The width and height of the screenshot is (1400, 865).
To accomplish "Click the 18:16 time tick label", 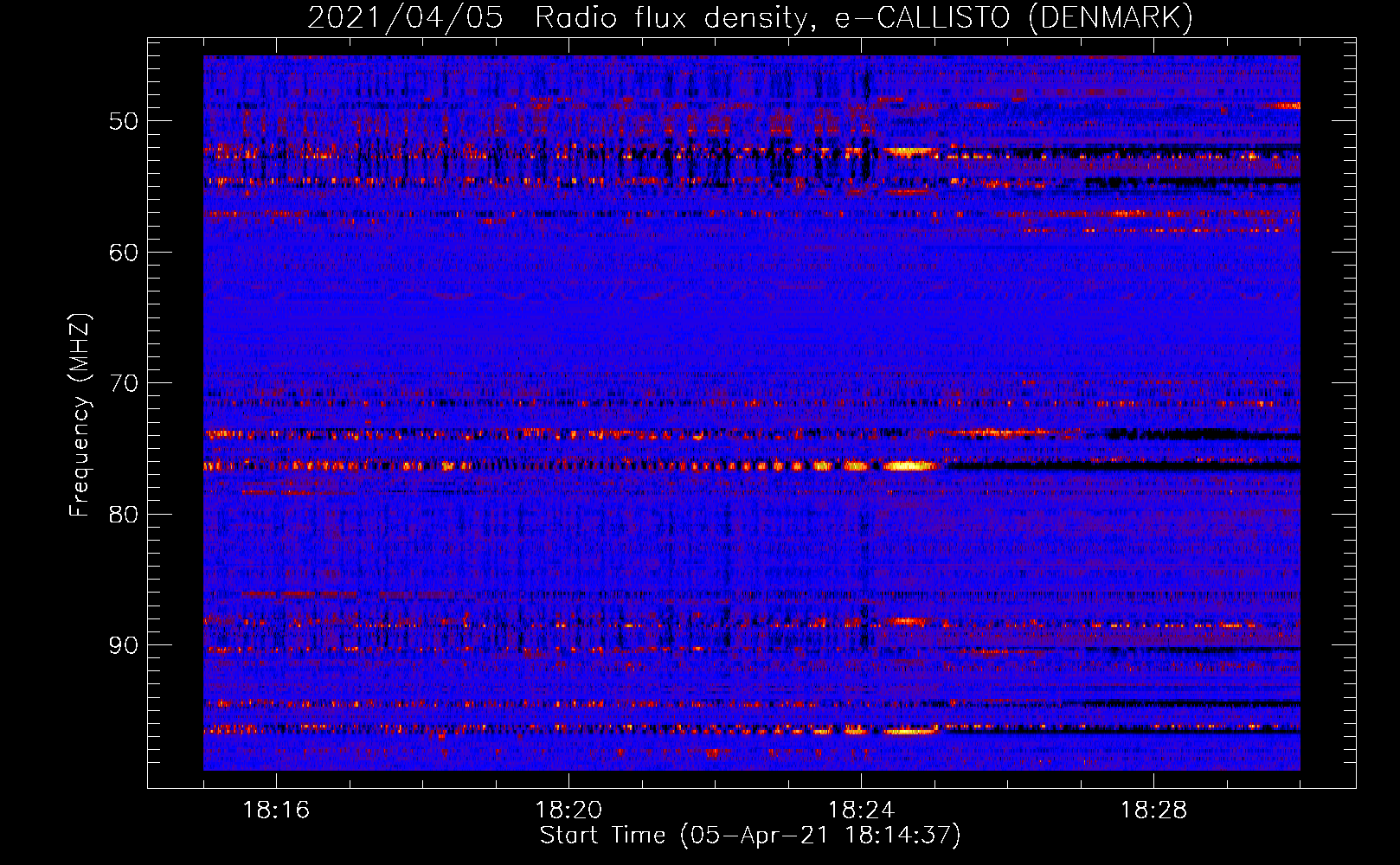I will tap(276, 811).
